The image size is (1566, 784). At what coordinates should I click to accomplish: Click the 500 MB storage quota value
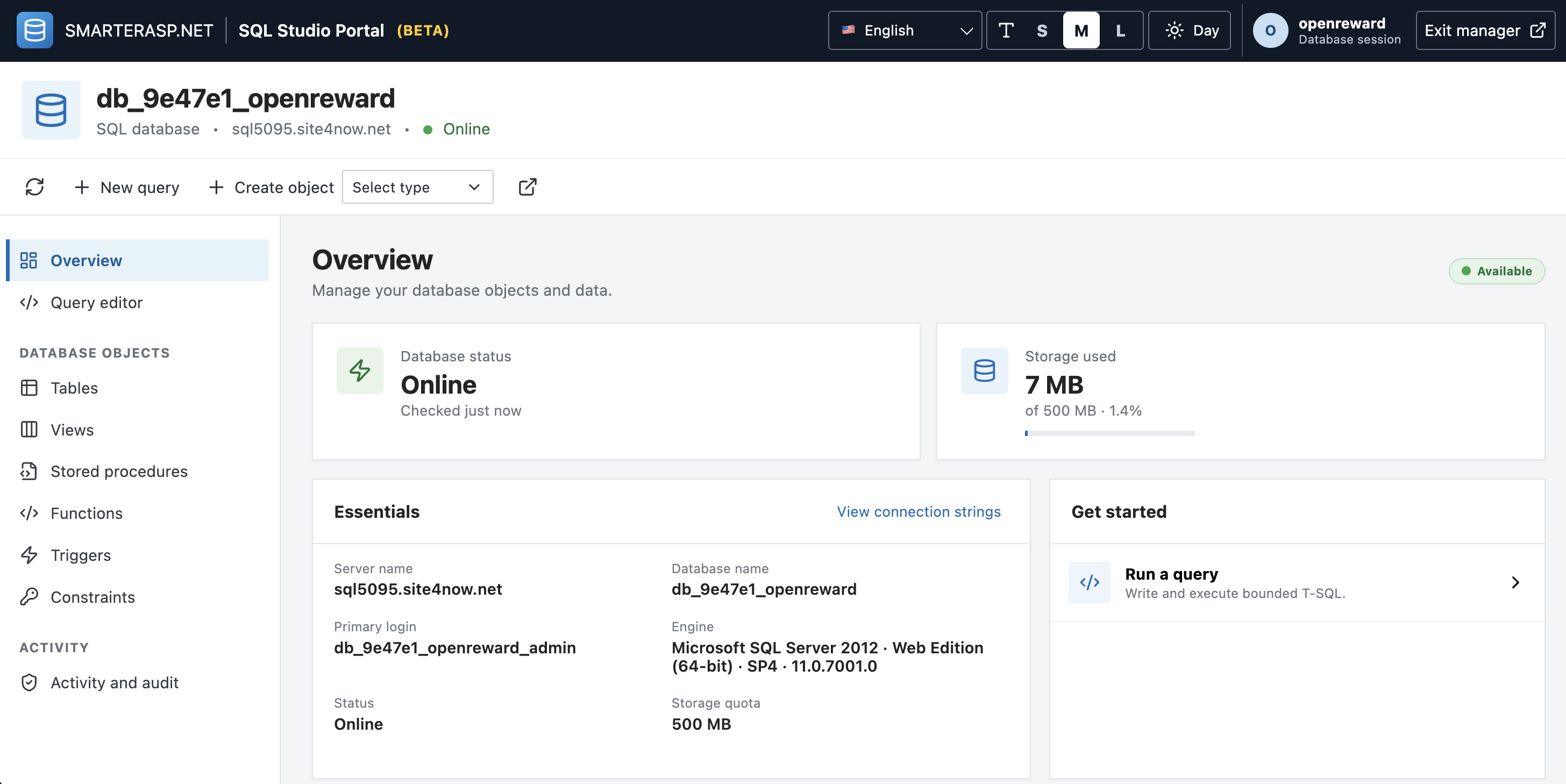pos(701,724)
